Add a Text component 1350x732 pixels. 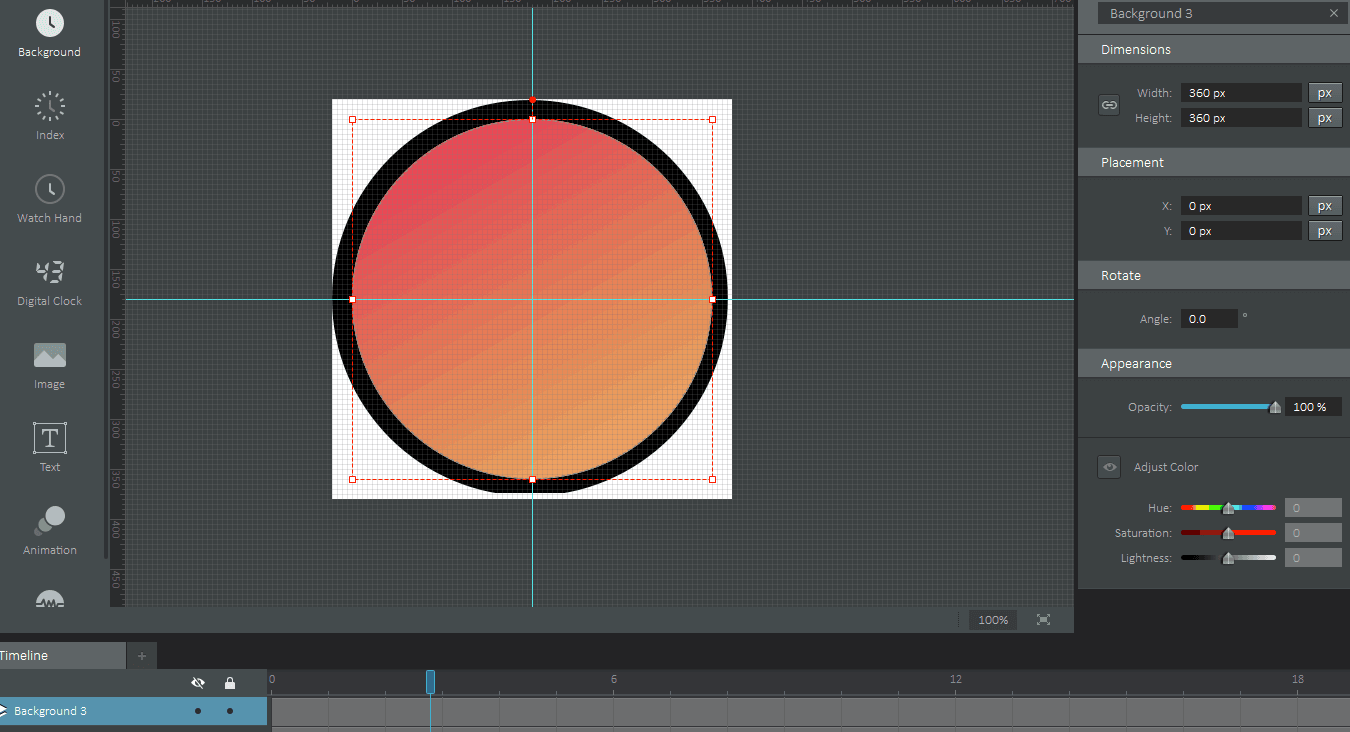[x=50, y=447]
